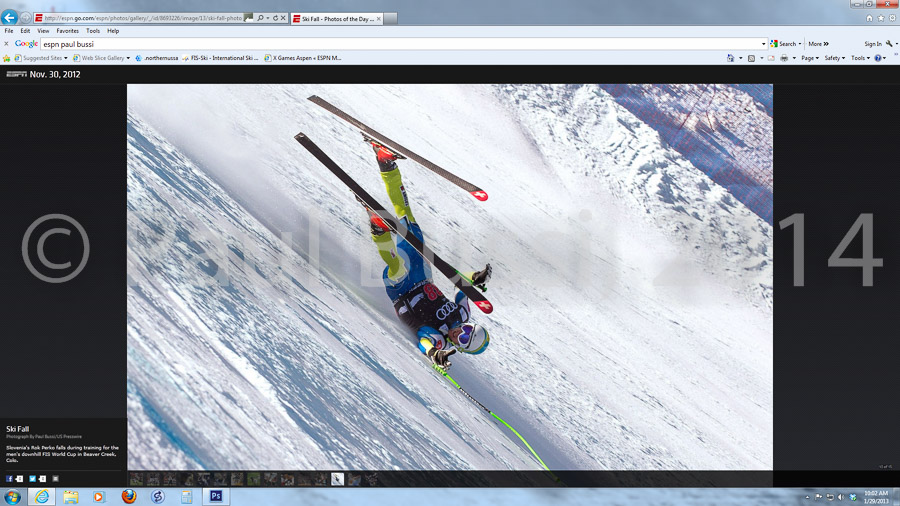Click Sign In on the Google toolbar
Screen dimensions: 900x506
pos(872,44)
